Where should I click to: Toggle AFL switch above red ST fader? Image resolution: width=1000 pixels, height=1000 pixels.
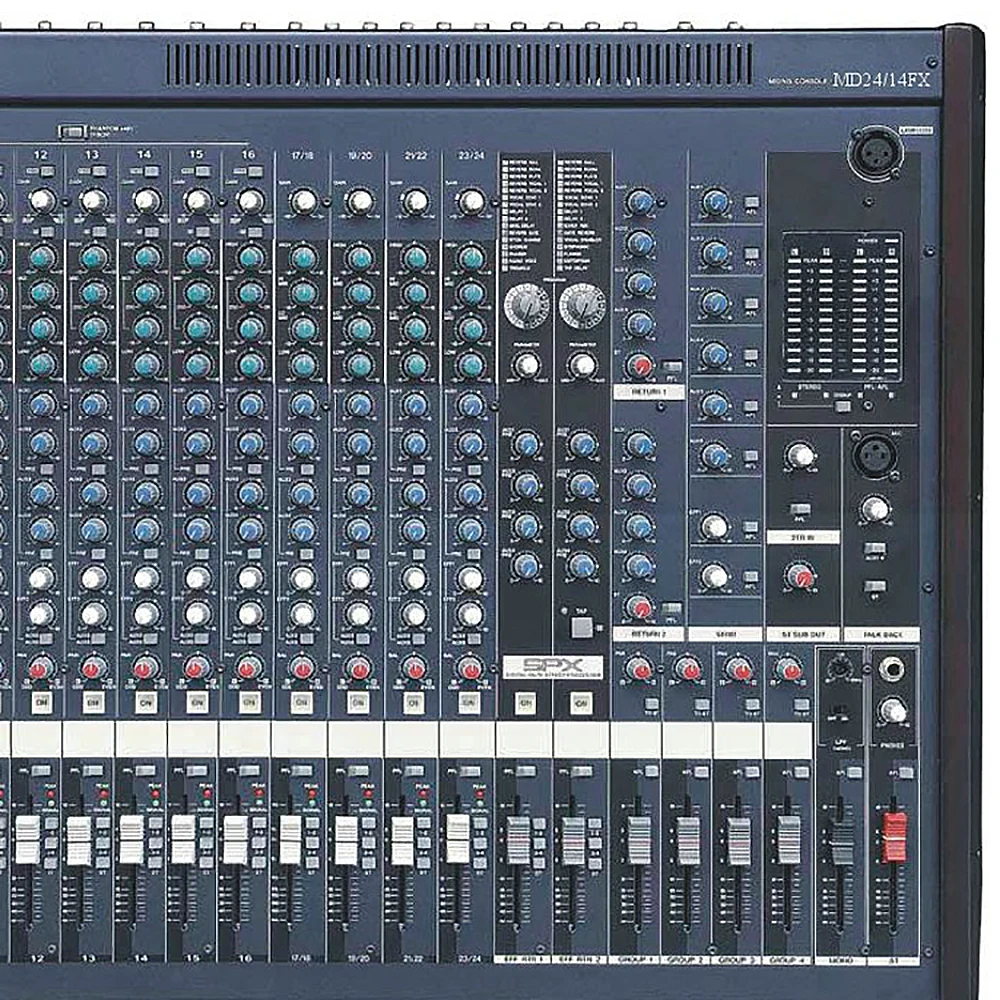pos(905,772)
